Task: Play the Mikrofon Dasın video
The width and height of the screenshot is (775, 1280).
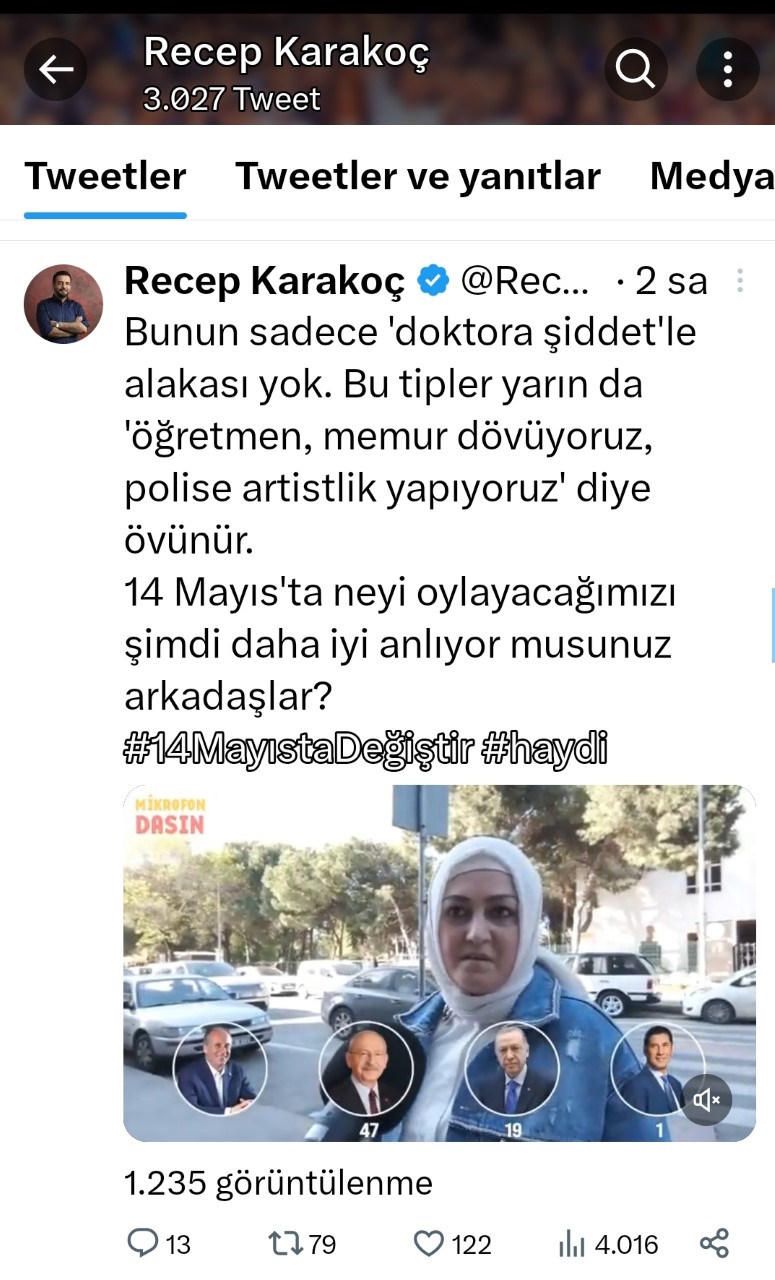Action: [439, 963]
